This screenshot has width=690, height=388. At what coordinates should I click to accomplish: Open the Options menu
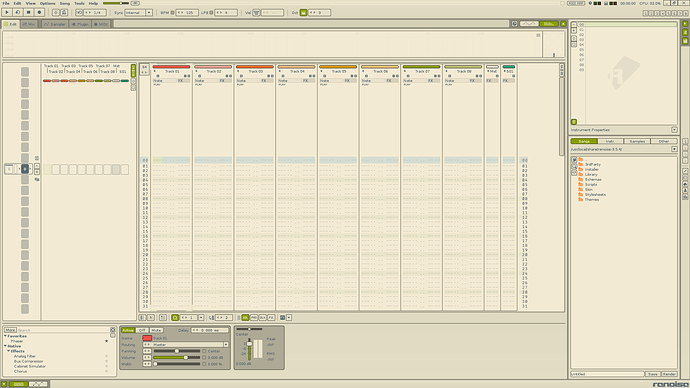click(48, 3)
